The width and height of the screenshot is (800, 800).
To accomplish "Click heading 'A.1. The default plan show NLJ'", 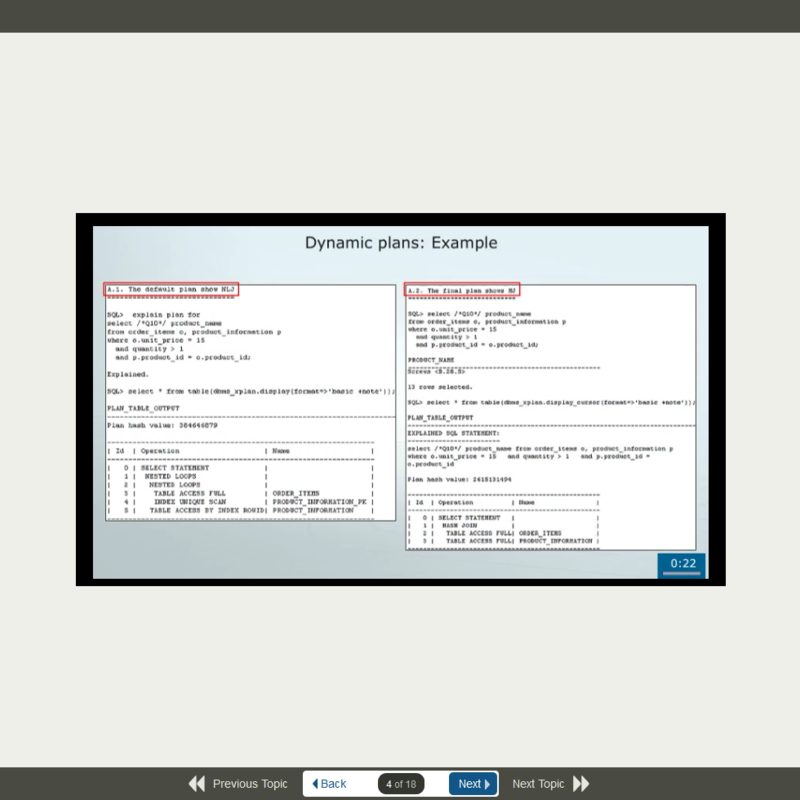I will coord(171,289).
